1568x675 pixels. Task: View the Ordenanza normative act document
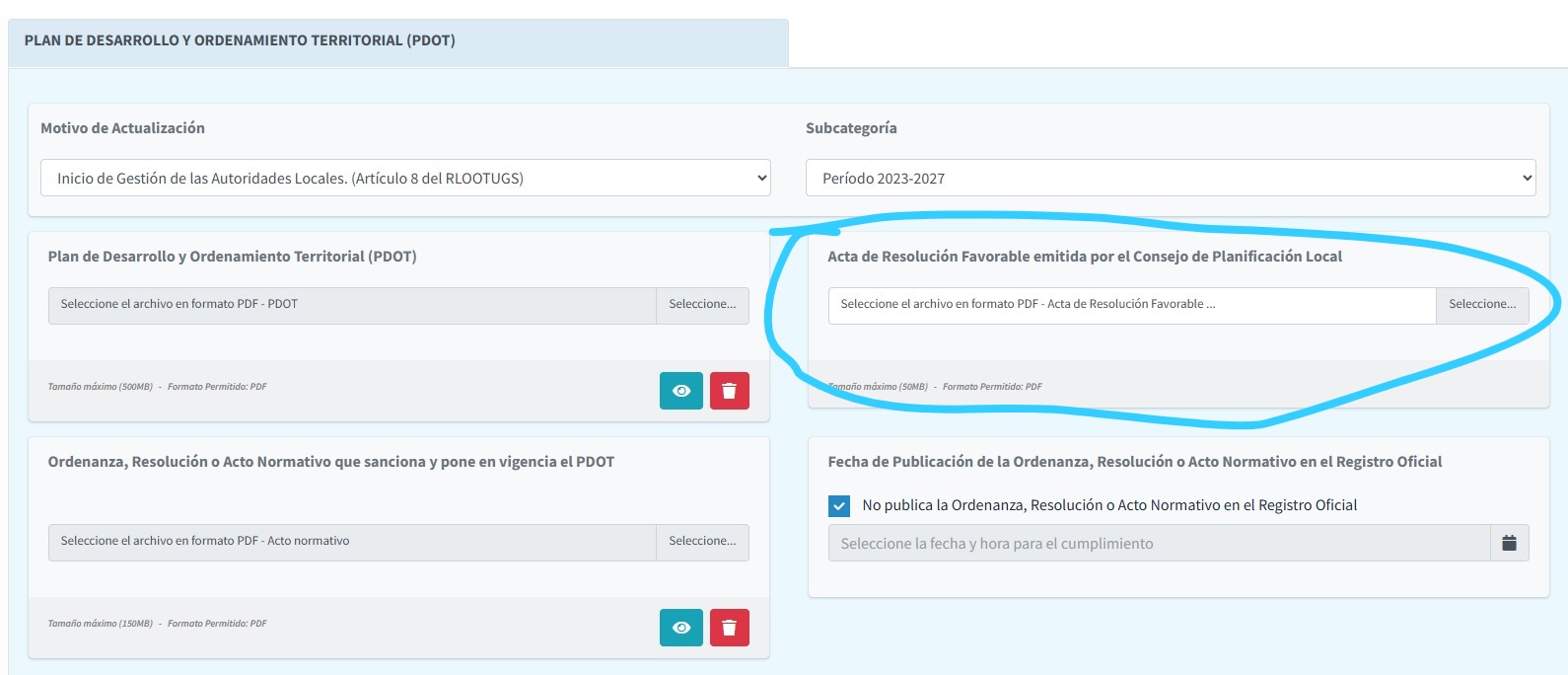(x=680, y=628)
